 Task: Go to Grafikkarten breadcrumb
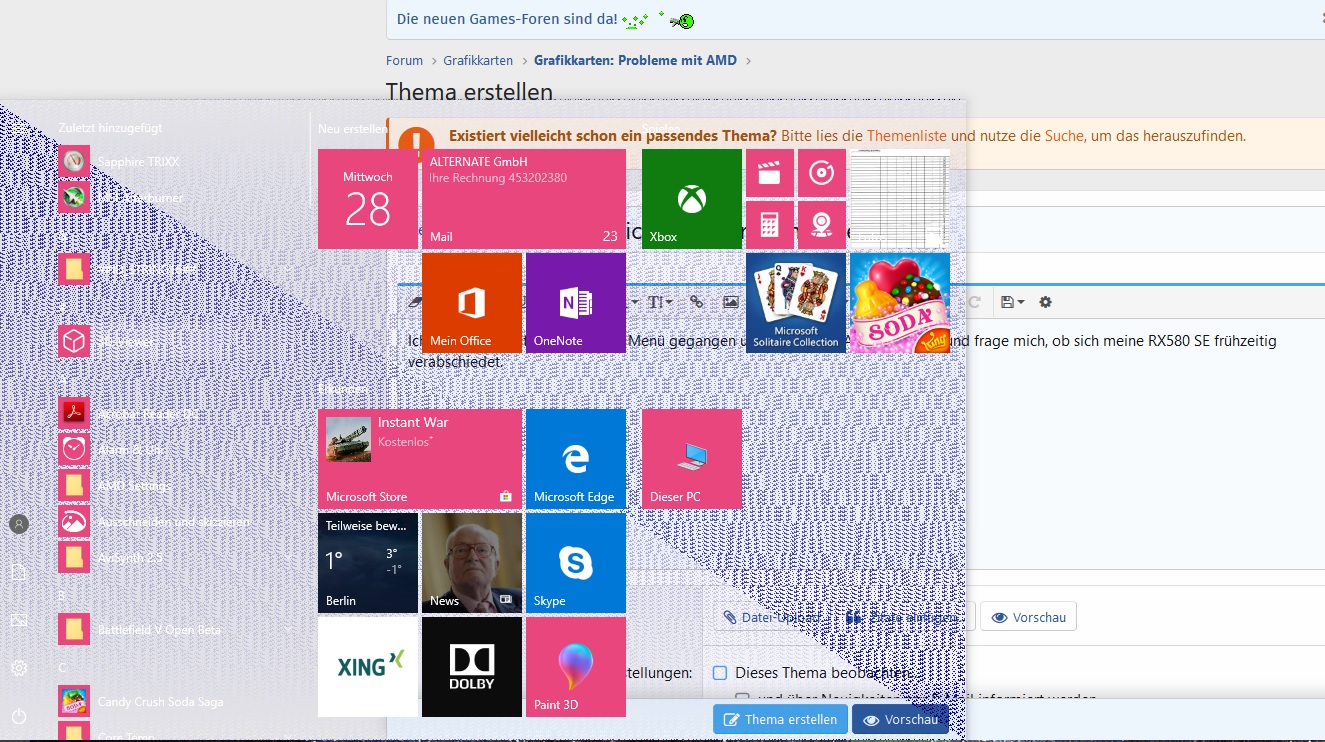pos(478,60)
